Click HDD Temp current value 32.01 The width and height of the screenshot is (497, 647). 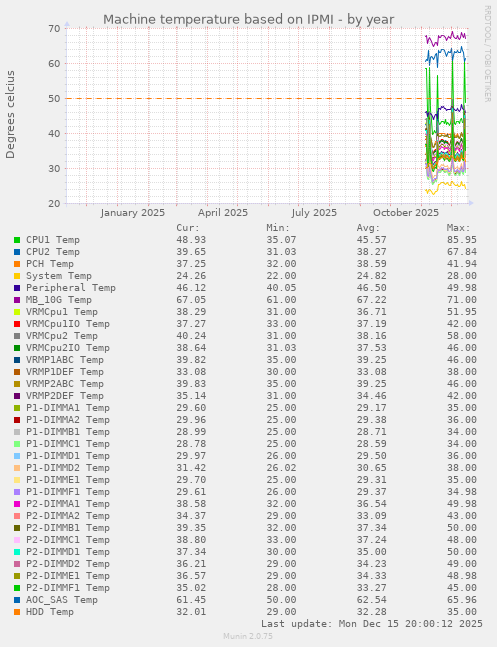coord(191,612)
